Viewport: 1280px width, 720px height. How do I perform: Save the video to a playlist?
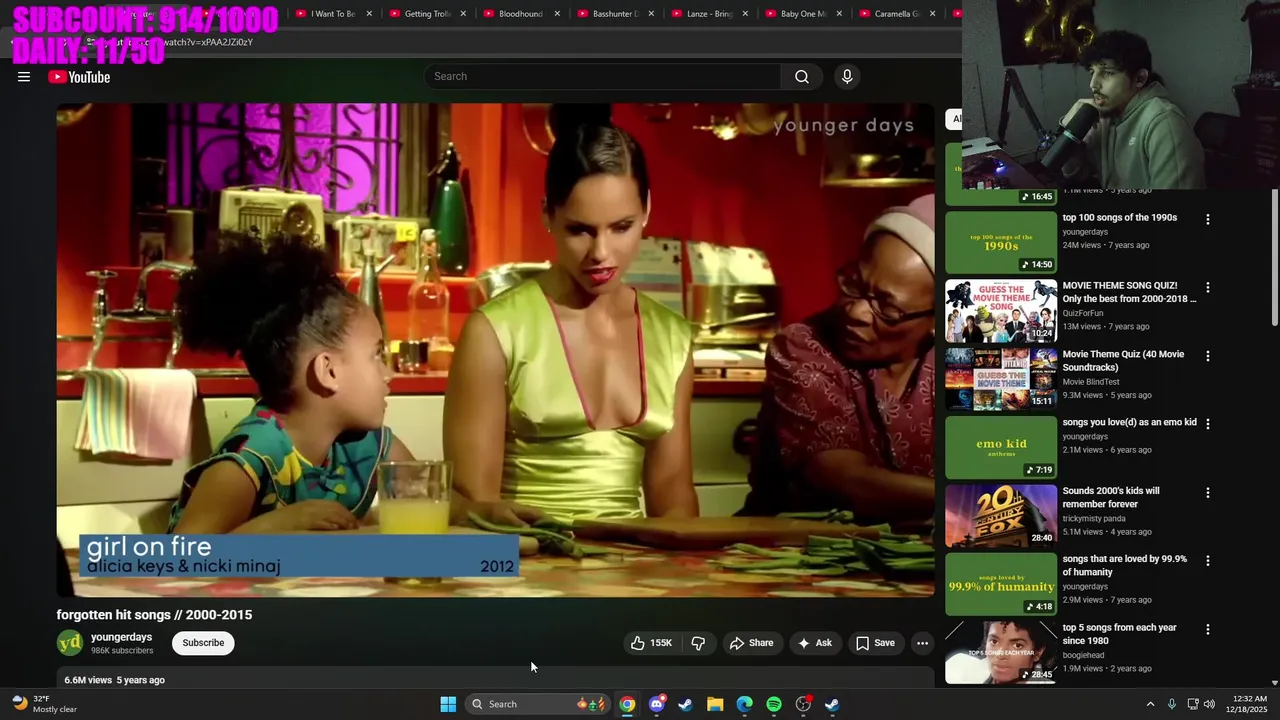pos(875,643)
